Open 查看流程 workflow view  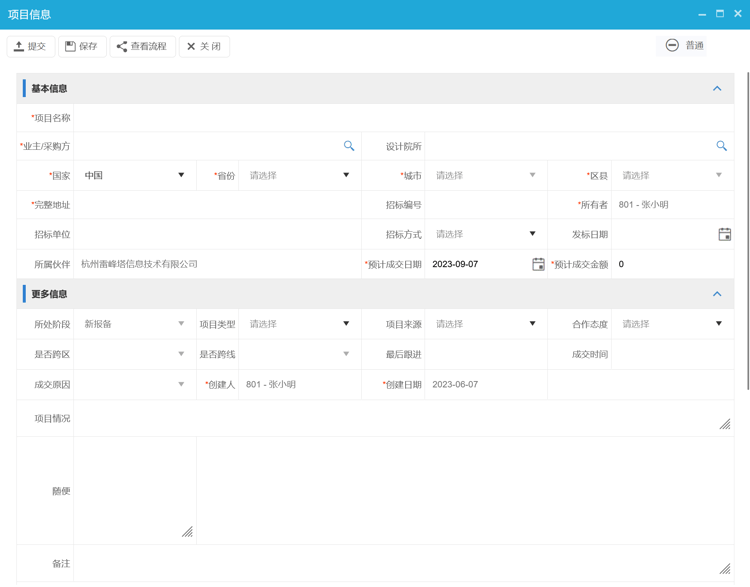click(142, 46)
